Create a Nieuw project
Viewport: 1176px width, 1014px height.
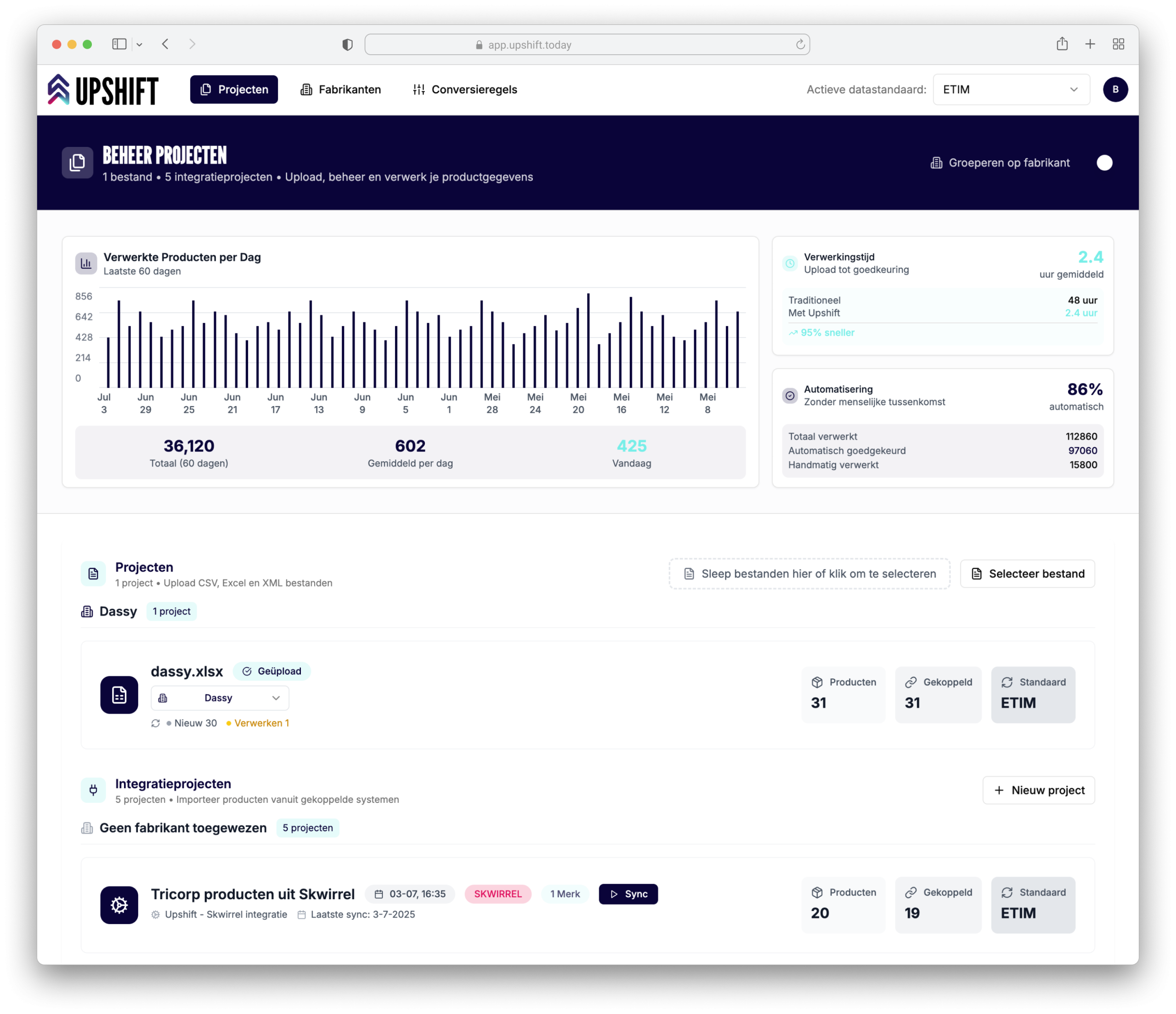[1038, 790]
